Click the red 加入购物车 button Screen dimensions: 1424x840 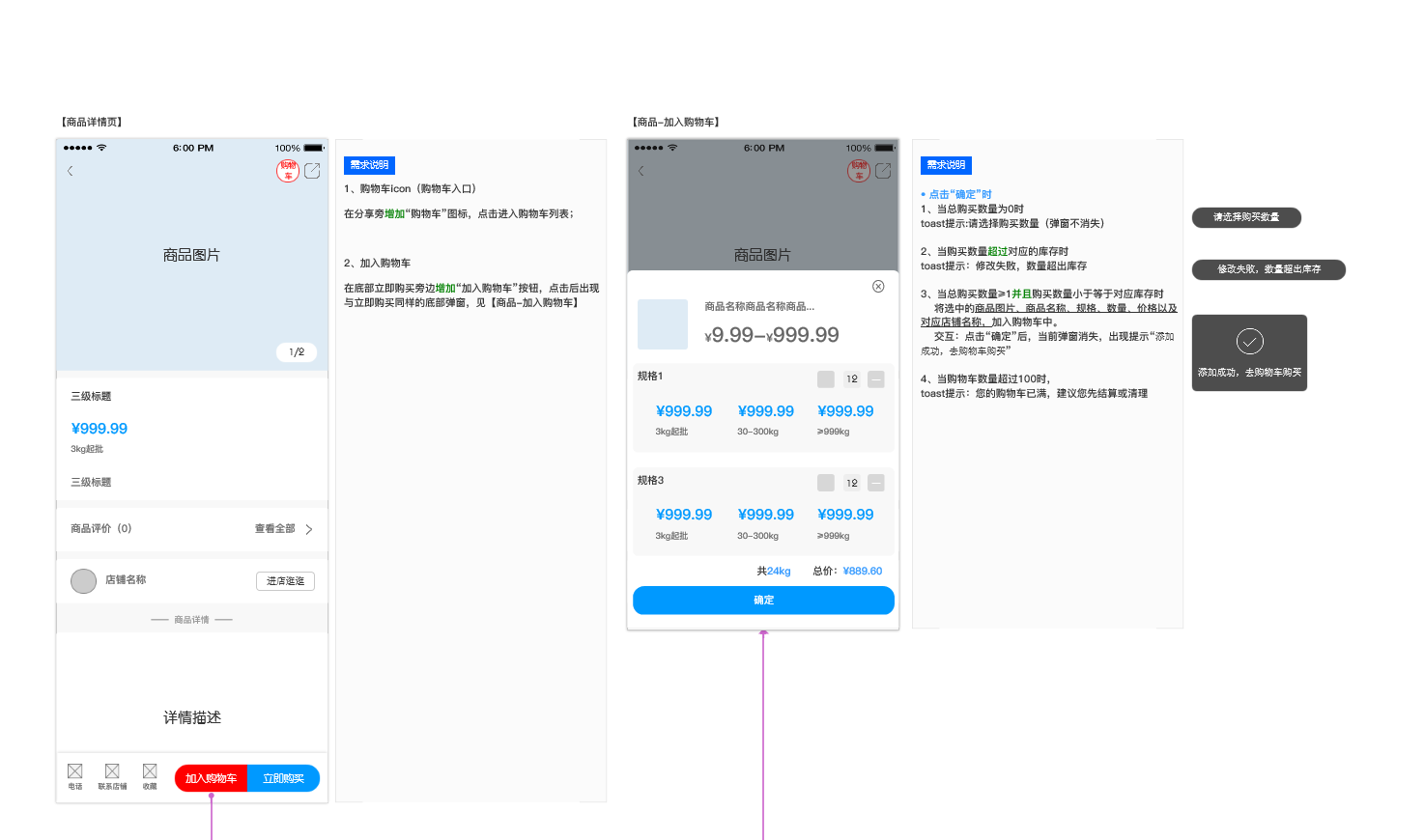pyautogui.click(x=211, y=778)
